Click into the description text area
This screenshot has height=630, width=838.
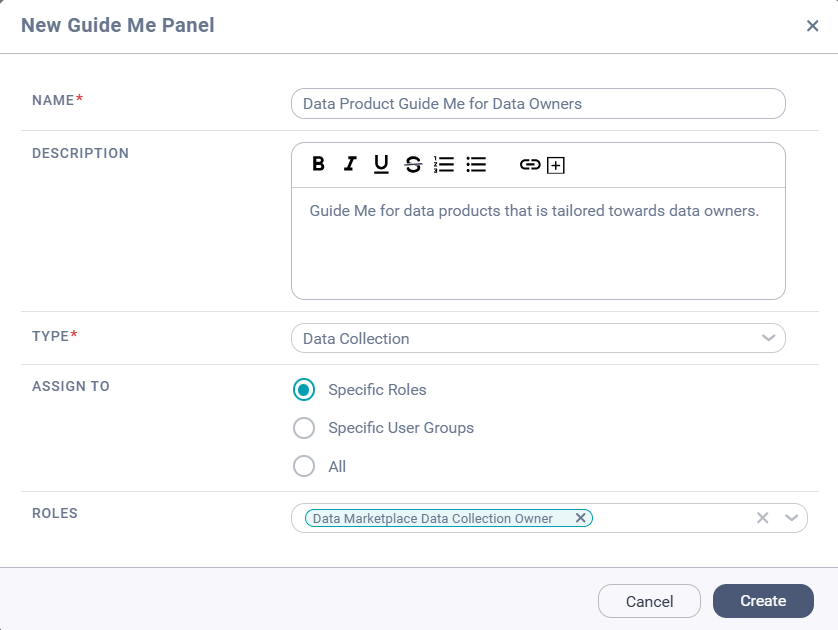(x=538, y=243)
